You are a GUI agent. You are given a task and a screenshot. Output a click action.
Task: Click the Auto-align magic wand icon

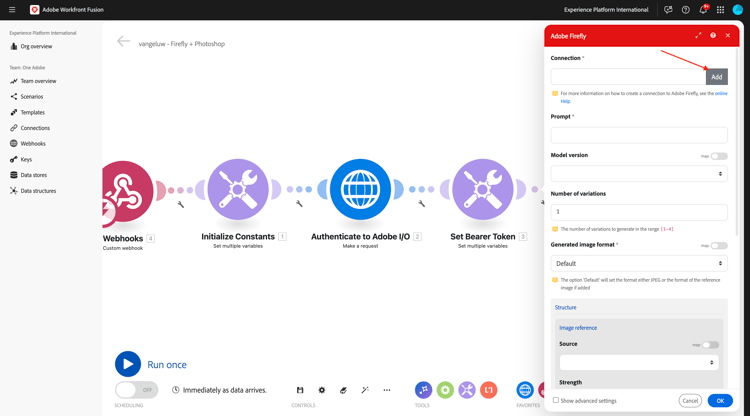point(365,390)
